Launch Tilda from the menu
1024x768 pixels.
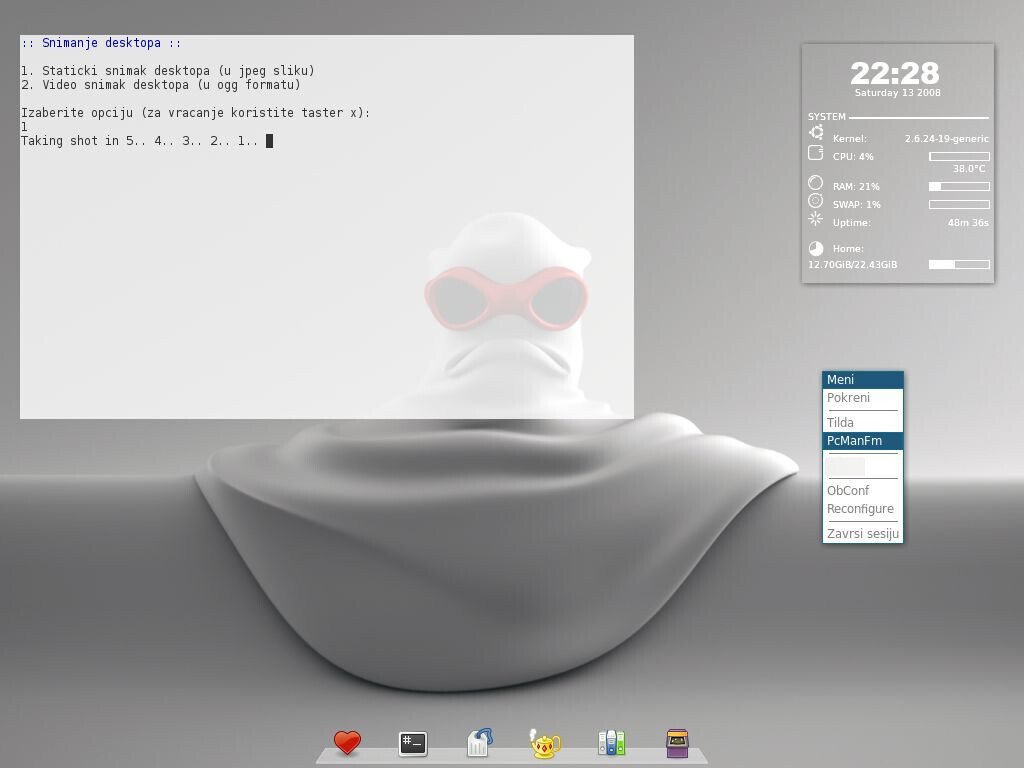point(840,422)
